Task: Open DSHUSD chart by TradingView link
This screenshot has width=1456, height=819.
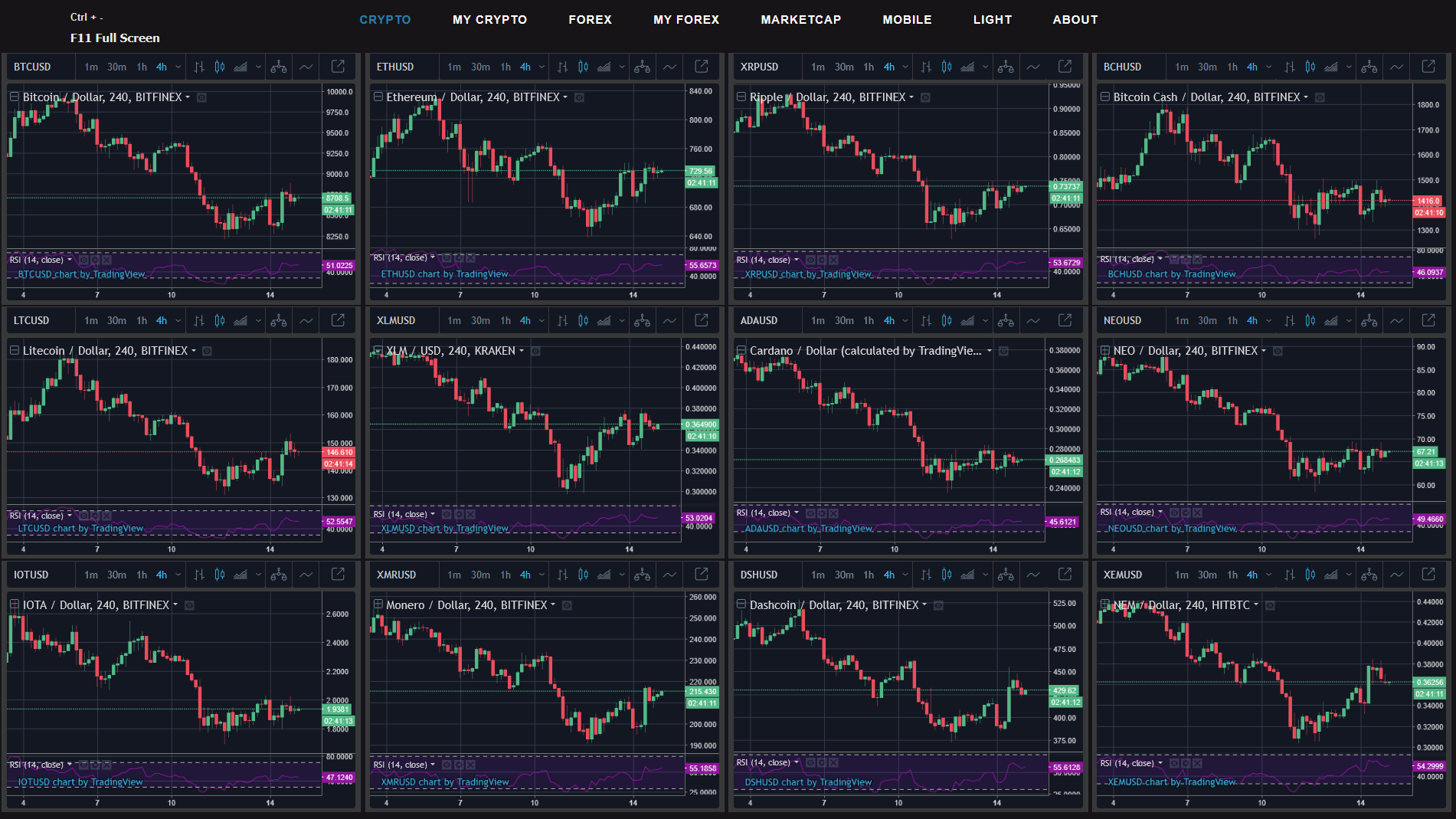Action: click(x=808, y=782)
